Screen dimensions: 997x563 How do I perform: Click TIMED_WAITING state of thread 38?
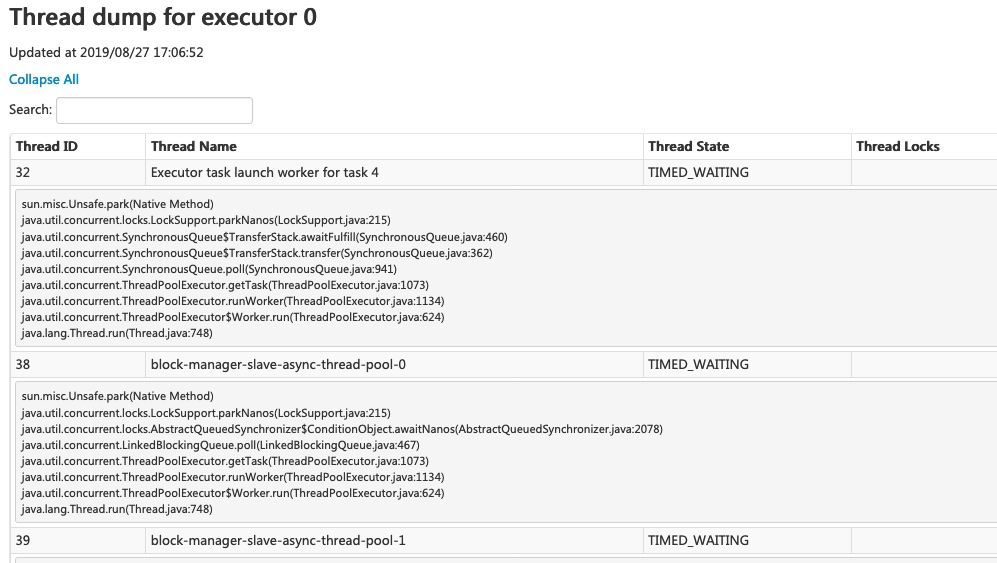tap(698, 365)
